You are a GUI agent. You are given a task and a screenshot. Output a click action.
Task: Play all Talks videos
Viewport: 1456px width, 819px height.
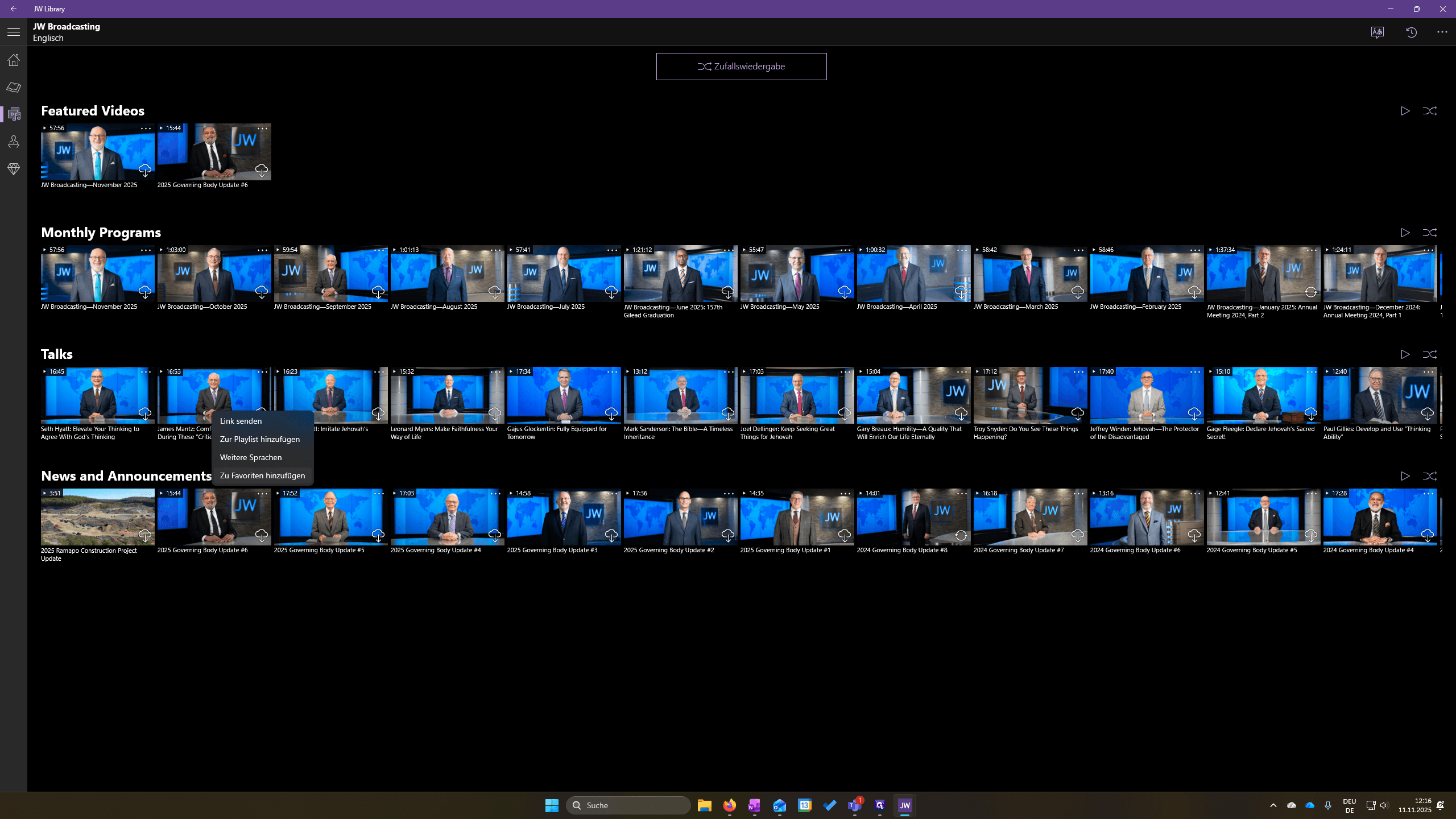[x=1405, y=354]
